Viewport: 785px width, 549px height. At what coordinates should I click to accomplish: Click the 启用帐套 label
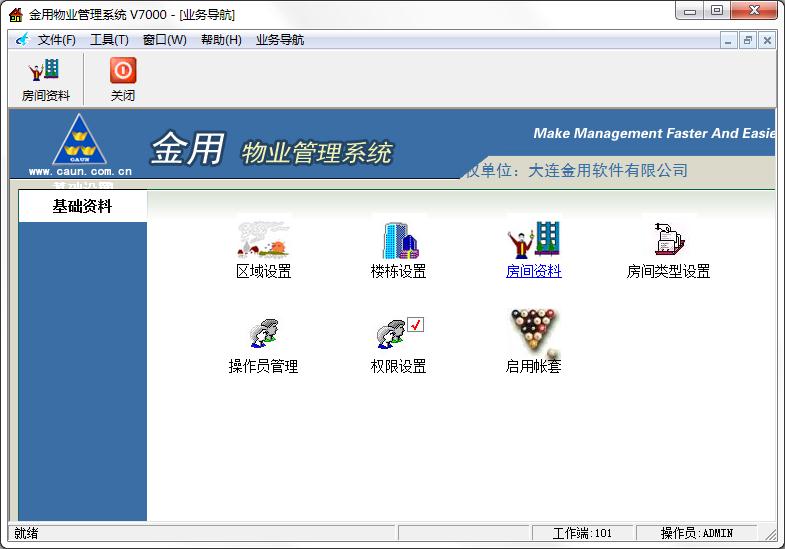tap(534, 366)
